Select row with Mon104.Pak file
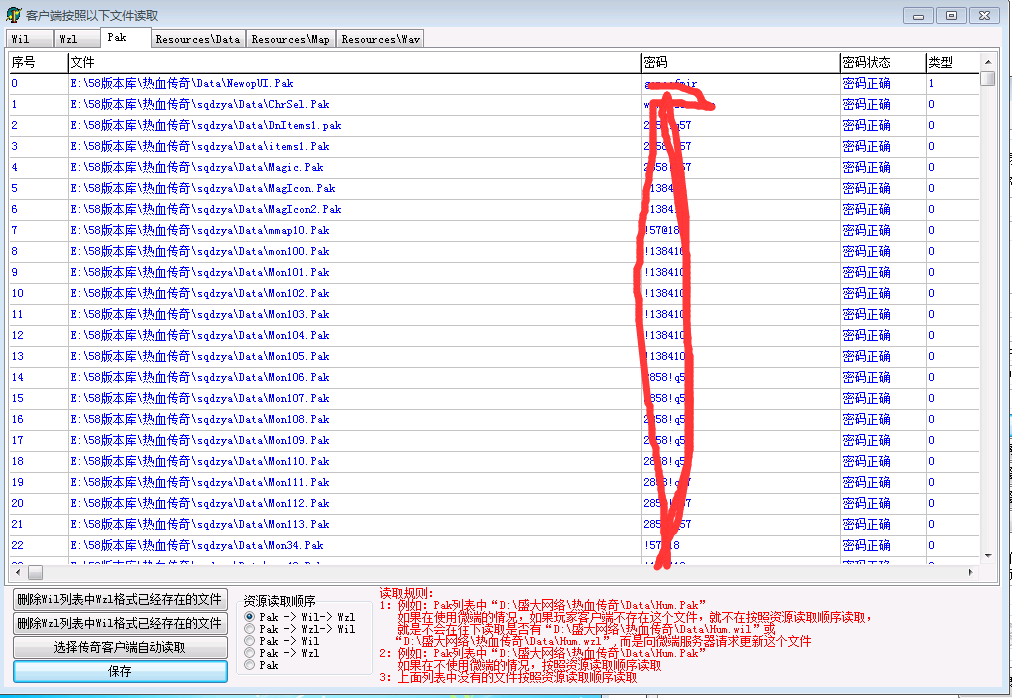Screen dimensions: 1012x698 click(494, 335)
